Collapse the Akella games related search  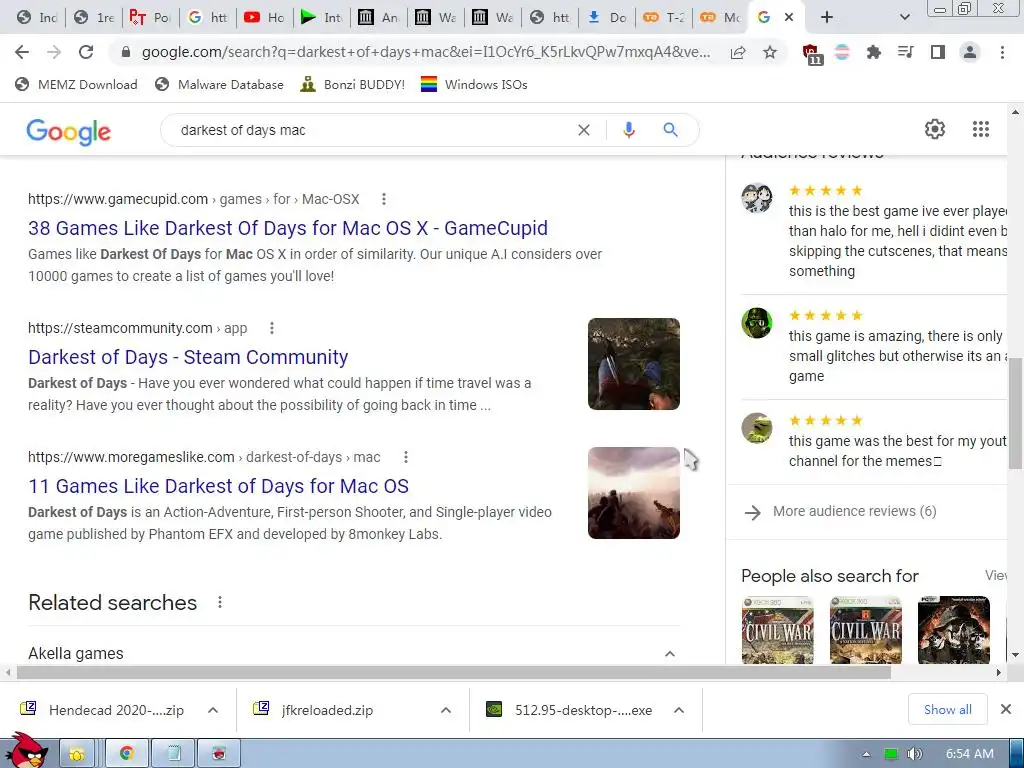(669, 654)
